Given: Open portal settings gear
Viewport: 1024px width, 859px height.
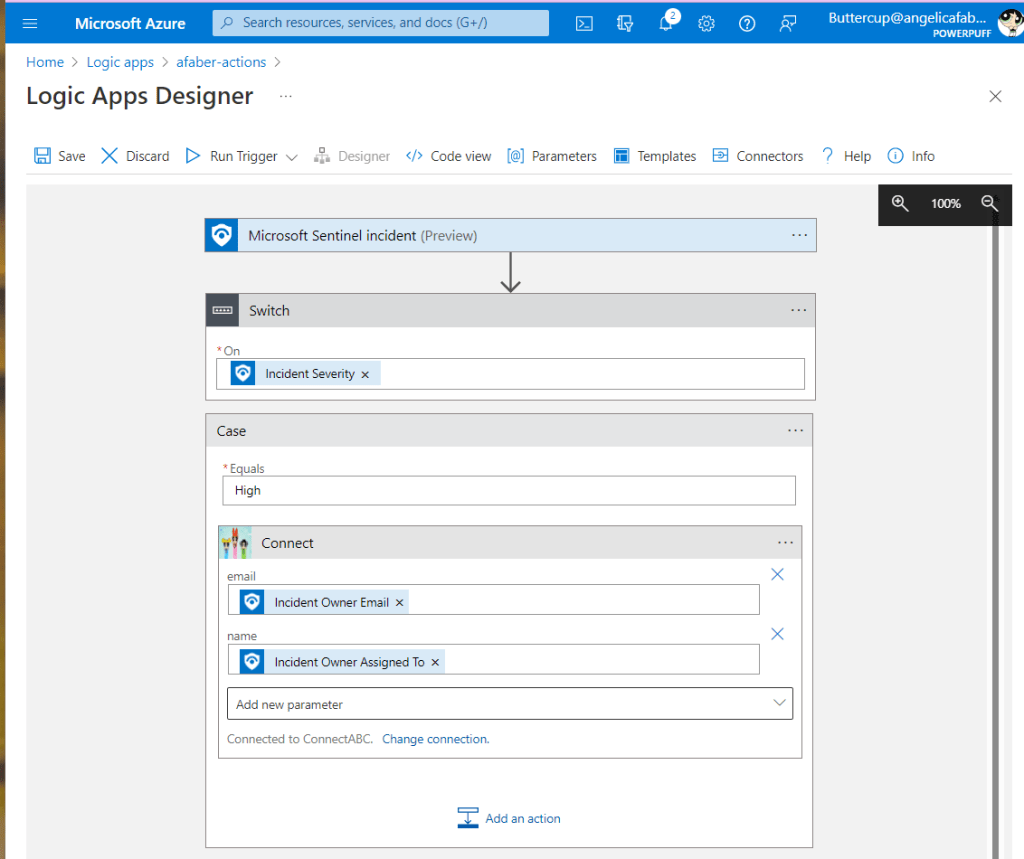Looking at the screenshot, I should click(x=706, y=23).
